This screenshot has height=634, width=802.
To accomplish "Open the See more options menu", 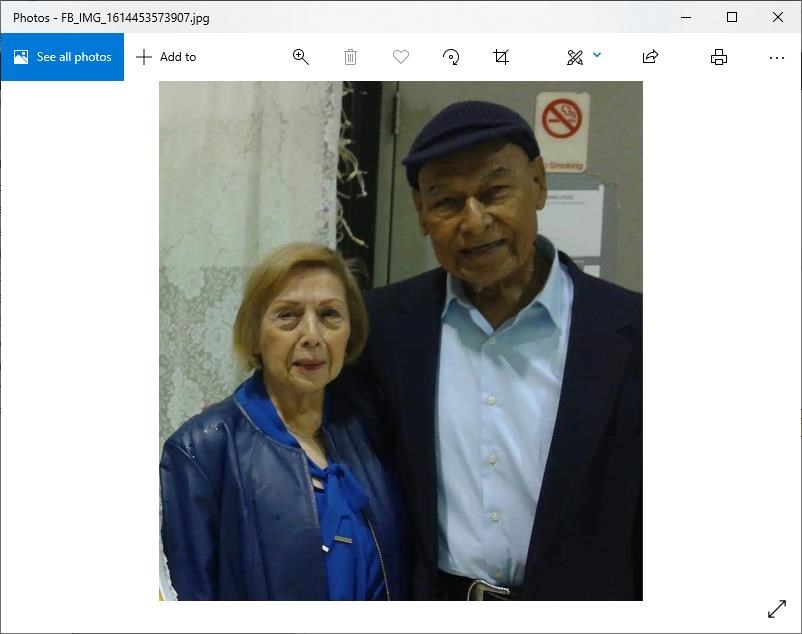I will (x=777, y=58).
